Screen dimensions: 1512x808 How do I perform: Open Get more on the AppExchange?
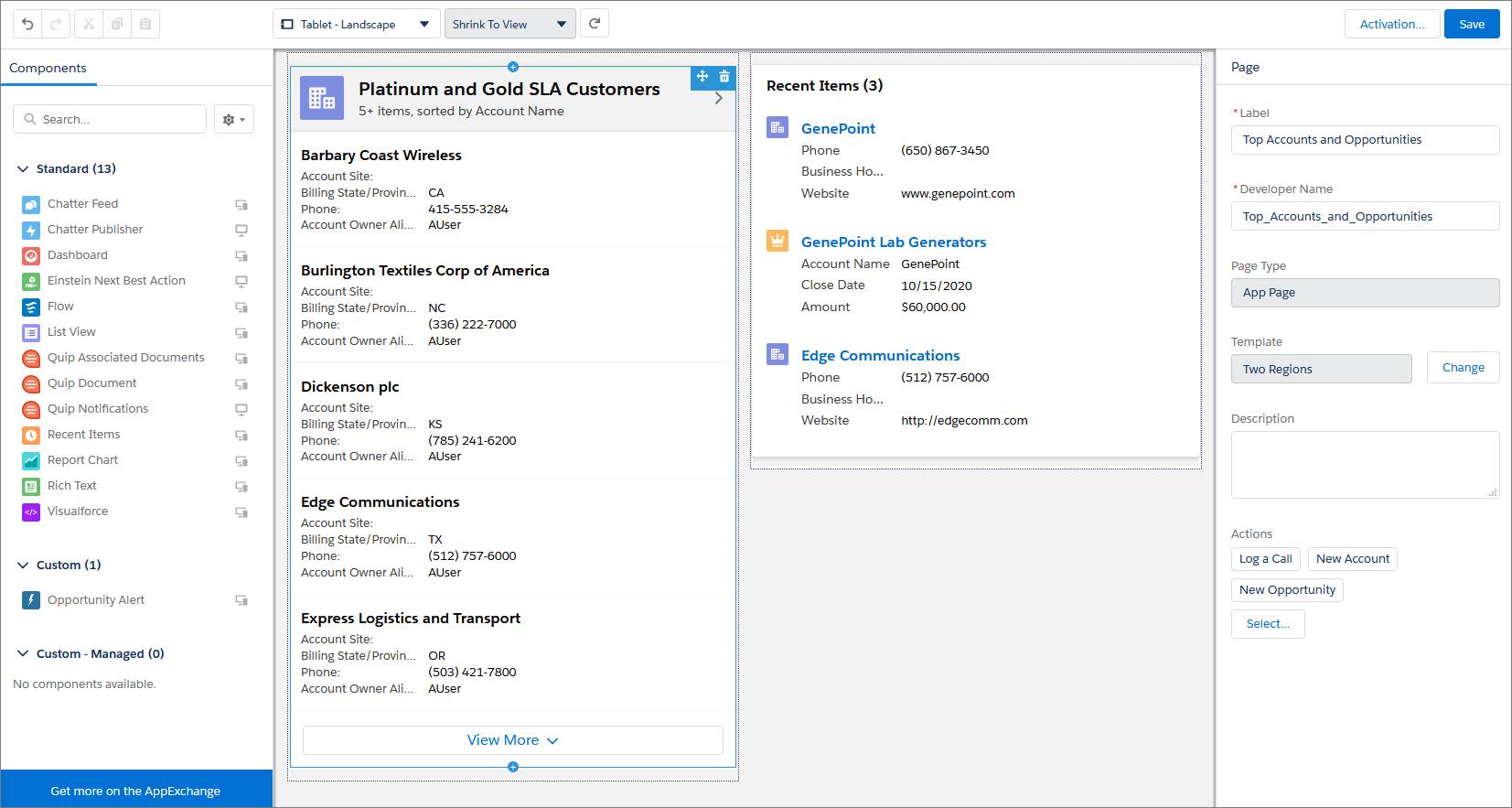coord(135,791)
